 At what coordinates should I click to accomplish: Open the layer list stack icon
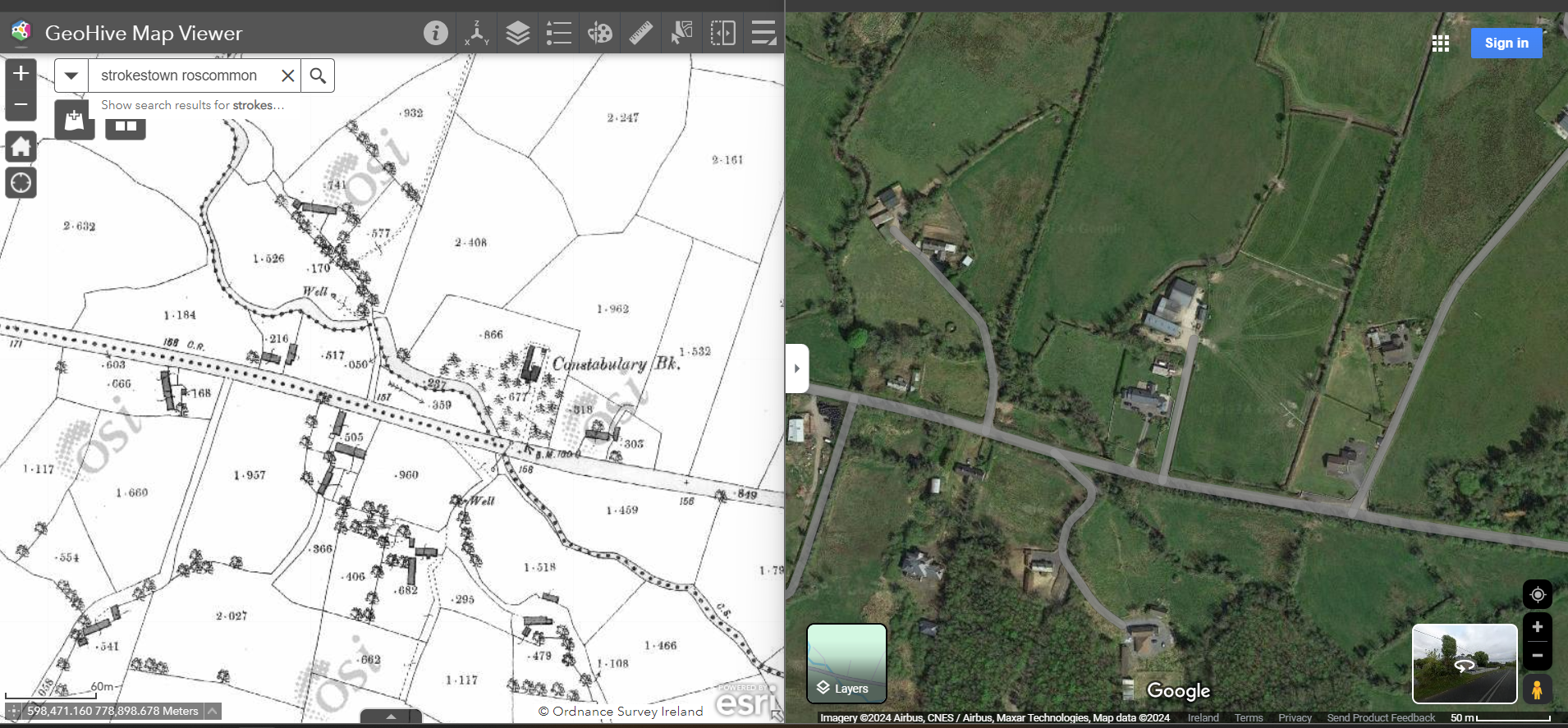pos(518,33)
